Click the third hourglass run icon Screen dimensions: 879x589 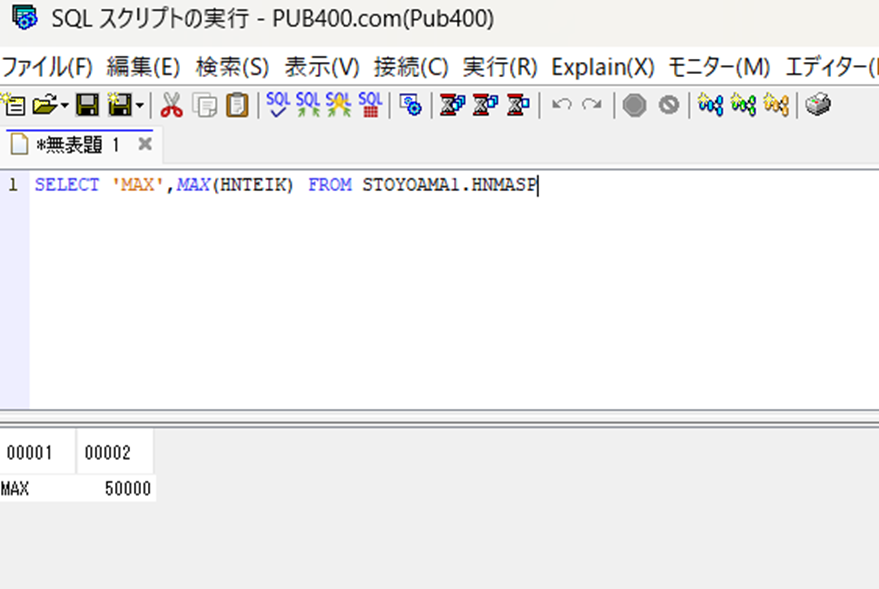point(519,105)
